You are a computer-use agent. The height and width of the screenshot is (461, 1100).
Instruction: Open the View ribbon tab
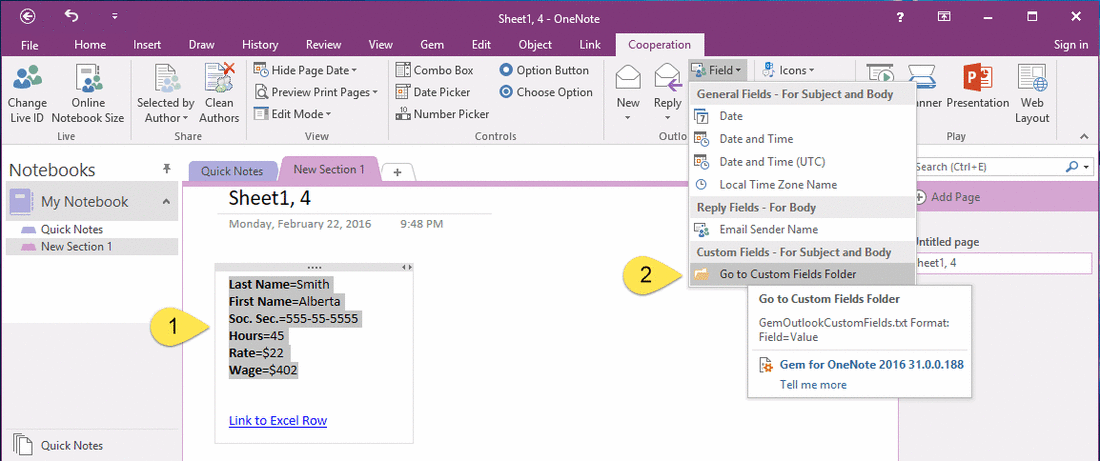point(380,45)
